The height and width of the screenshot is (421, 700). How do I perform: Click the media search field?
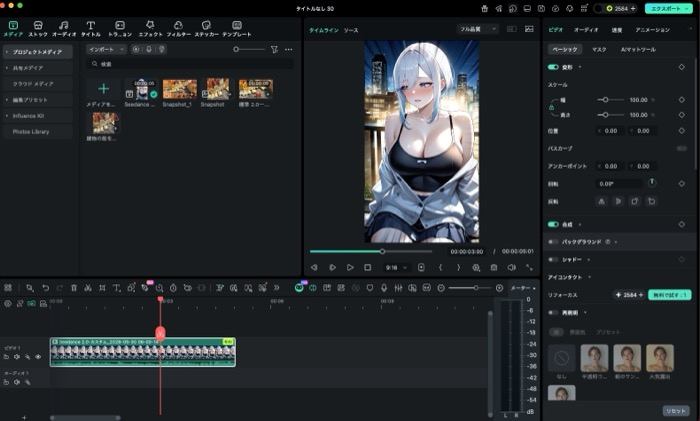(190, 64)
